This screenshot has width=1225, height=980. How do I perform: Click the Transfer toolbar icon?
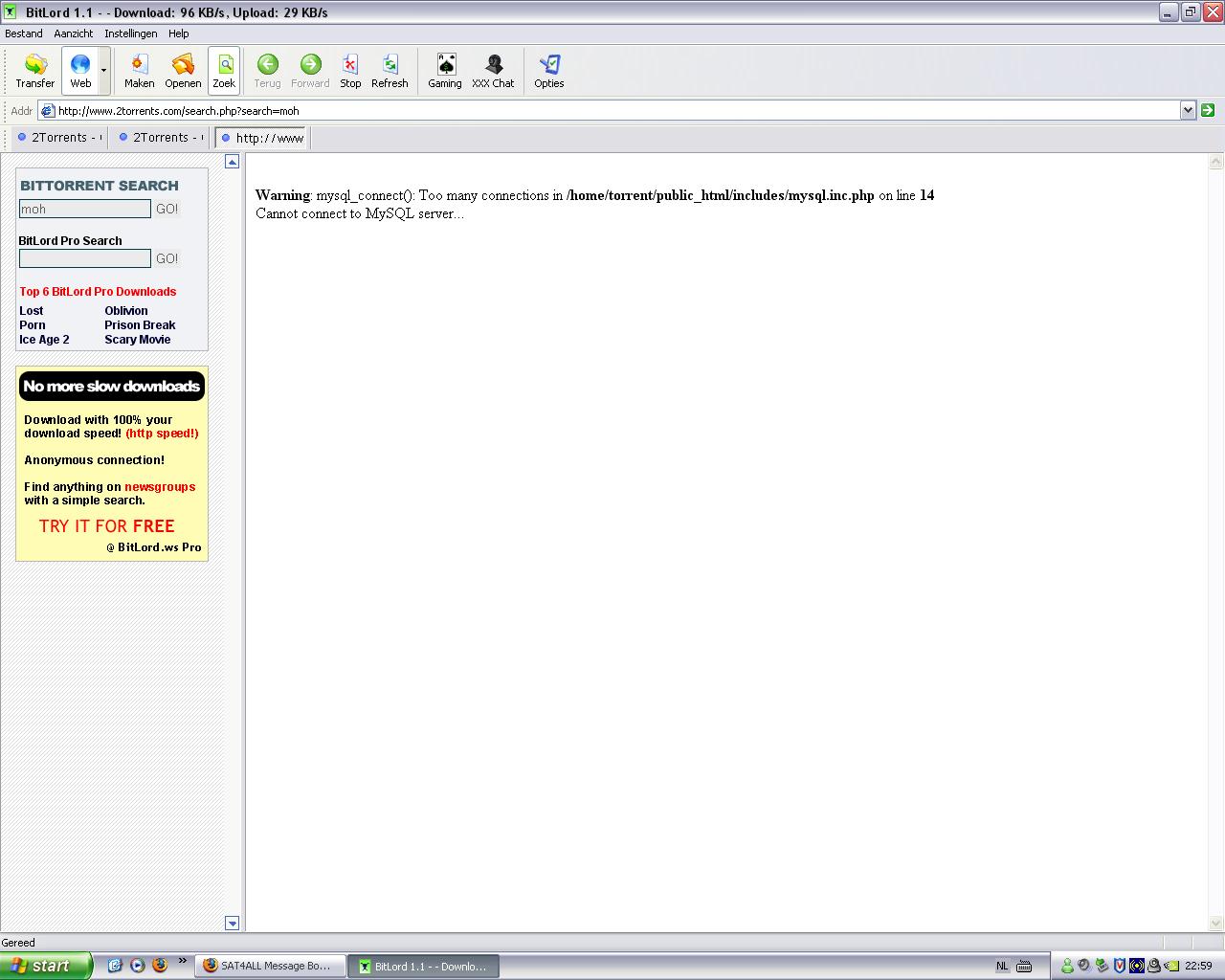(x=35, y=71)
